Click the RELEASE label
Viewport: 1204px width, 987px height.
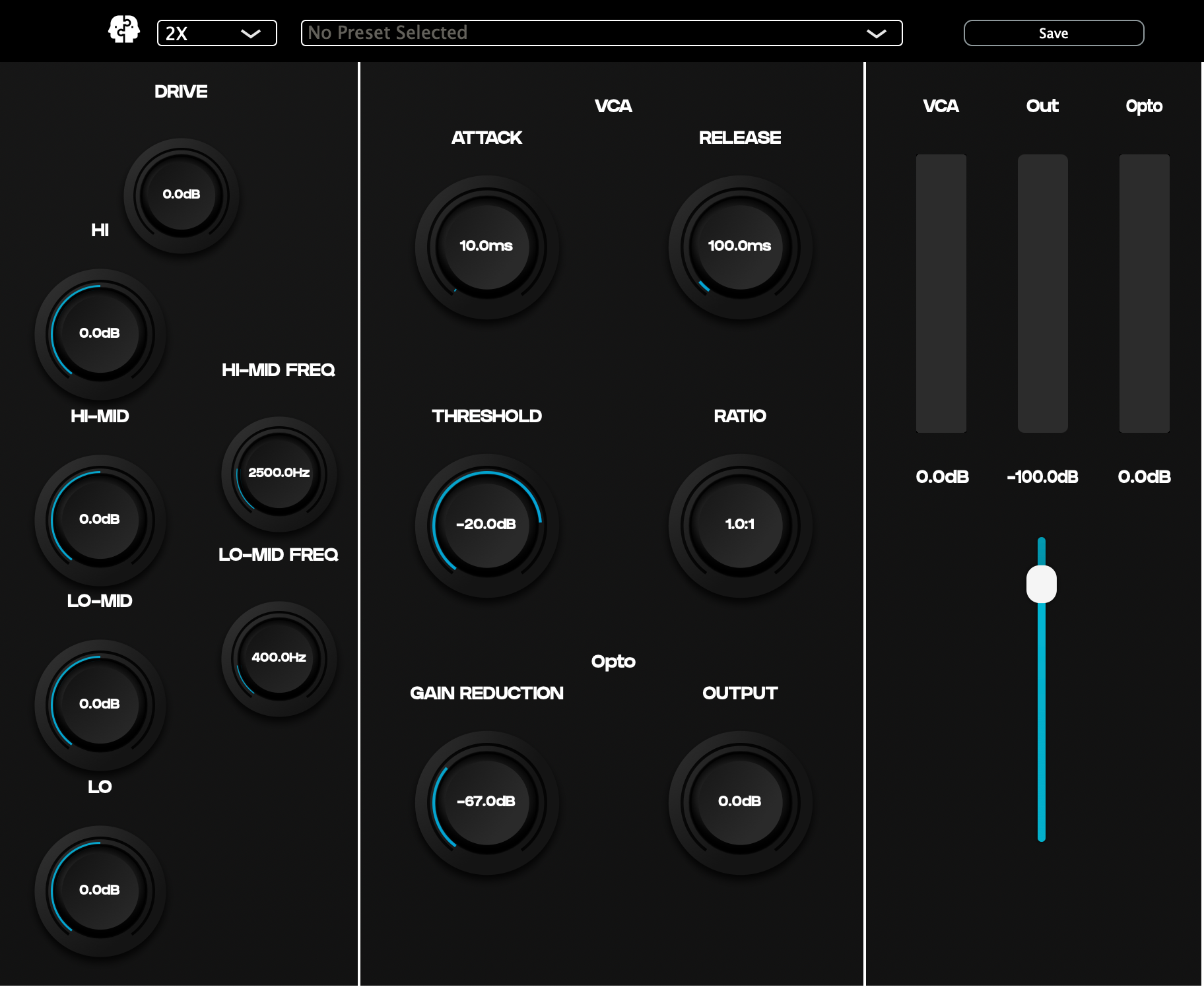740,138
